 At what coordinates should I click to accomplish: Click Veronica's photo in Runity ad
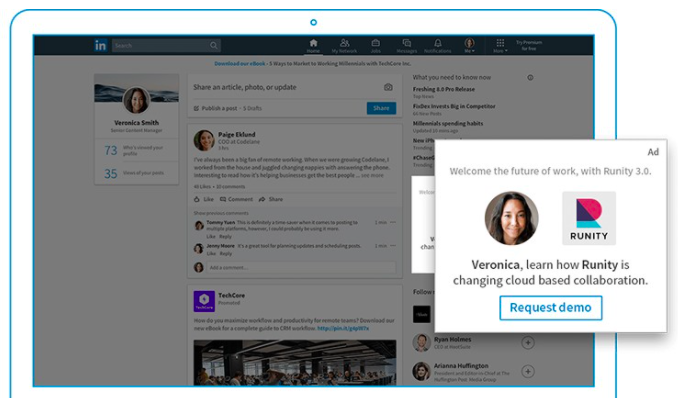pos(512,218)
